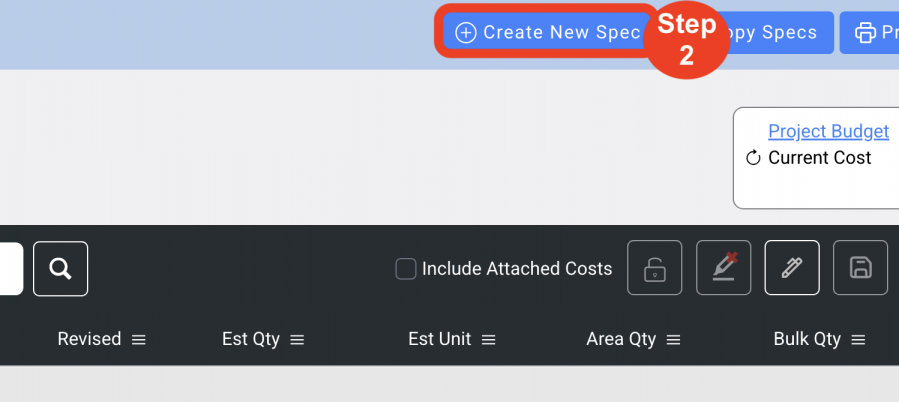Click the refresh icon beside Current Cost
Viewport: 899px width, 402px height.
[x=753, y=158]
